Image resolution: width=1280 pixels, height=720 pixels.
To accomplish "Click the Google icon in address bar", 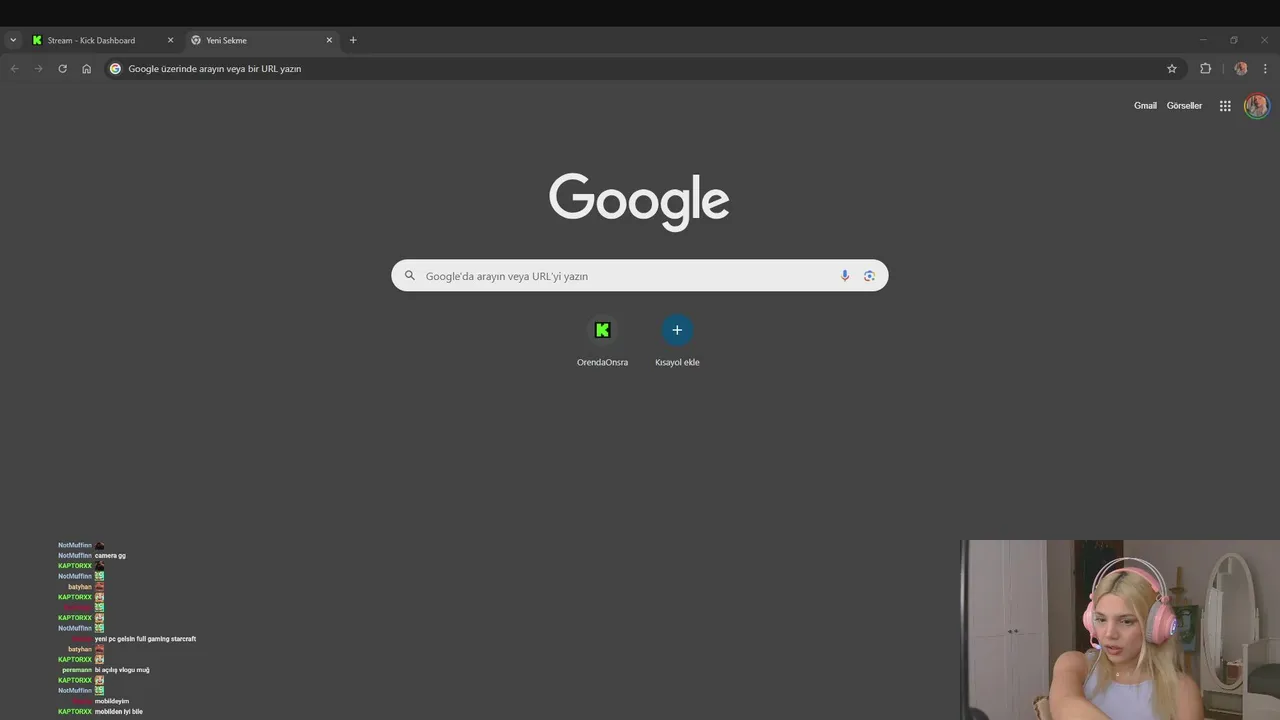I will click(x=116, y=69).
